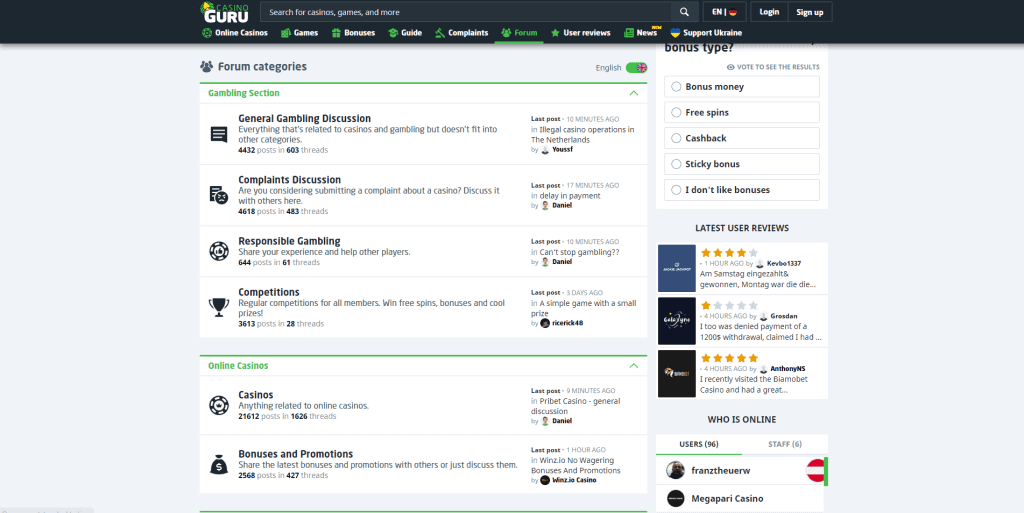Click the Complaints Discussion category icon
The image size is (1024, 513).
tap(219, 195)
